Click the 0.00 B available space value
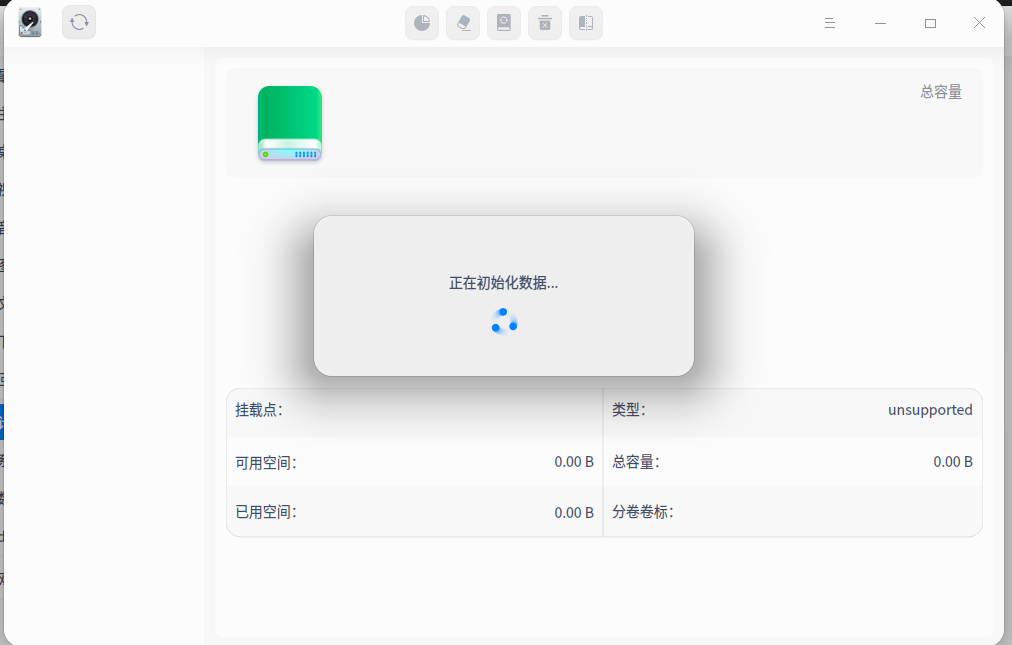The width and height of the screenshot is (1012, 645). pyautogui.click(x=574, y=462)
